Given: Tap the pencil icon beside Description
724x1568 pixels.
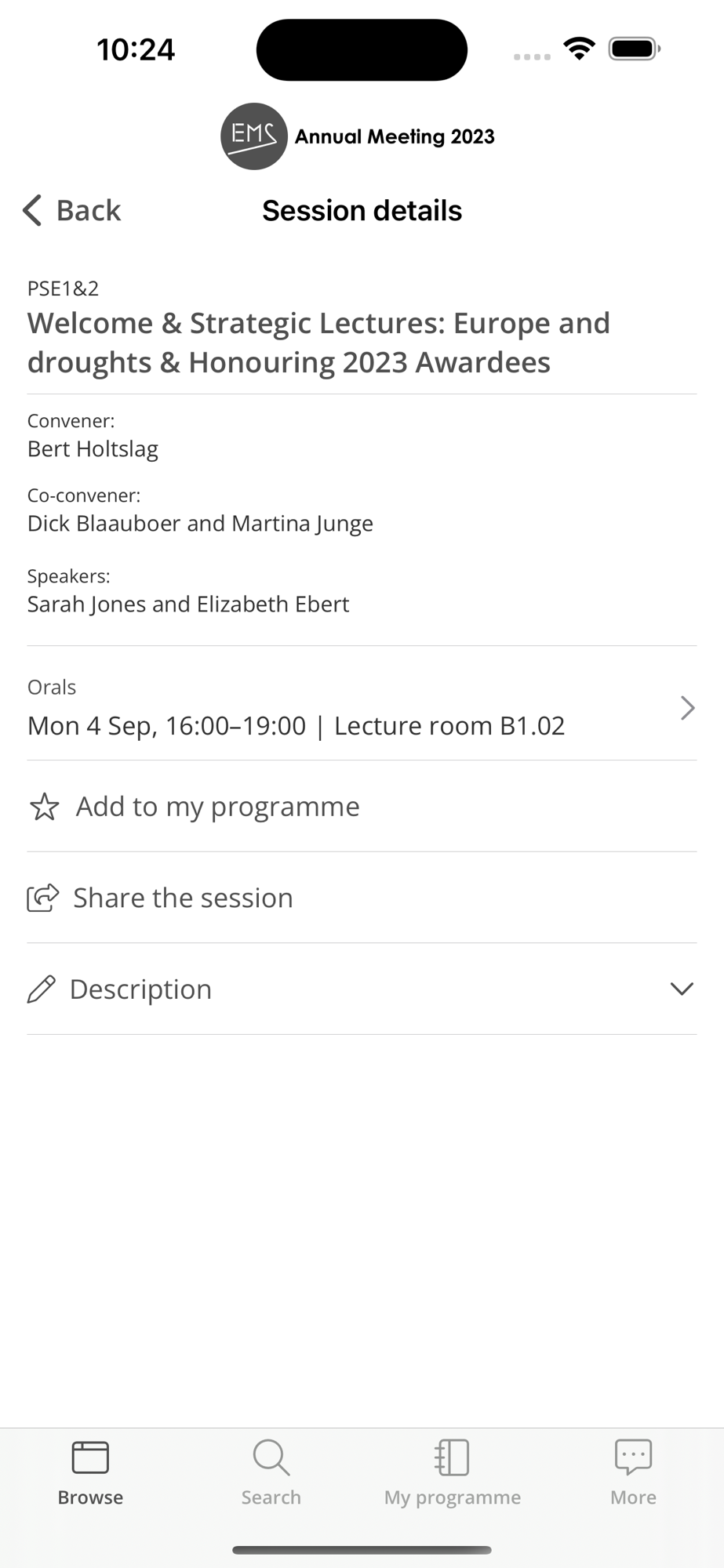Looking at the screenshot, I should [42, 989].
